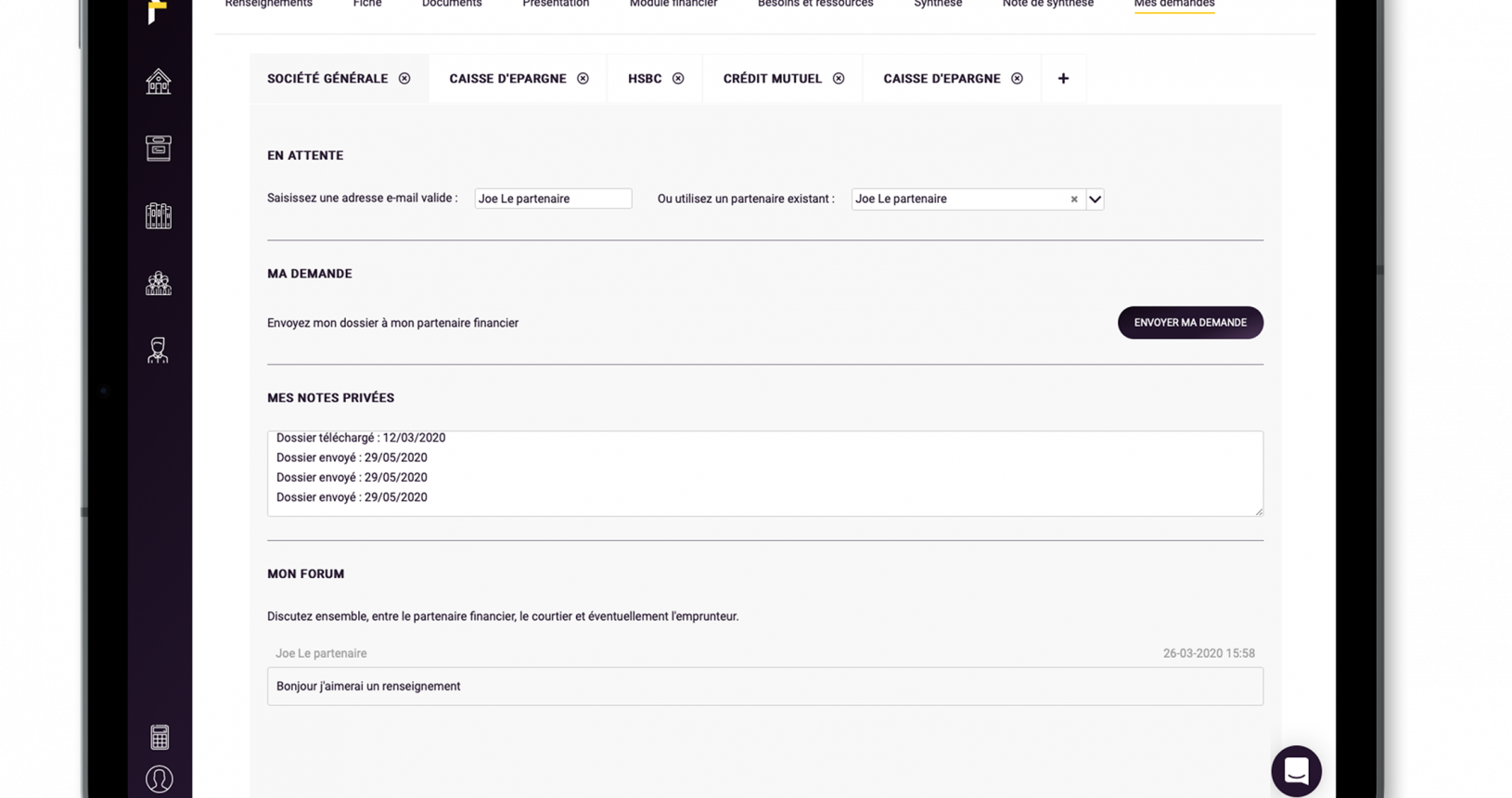Open the Présentation menu
1512x798 pixels.
click(556, 4)
